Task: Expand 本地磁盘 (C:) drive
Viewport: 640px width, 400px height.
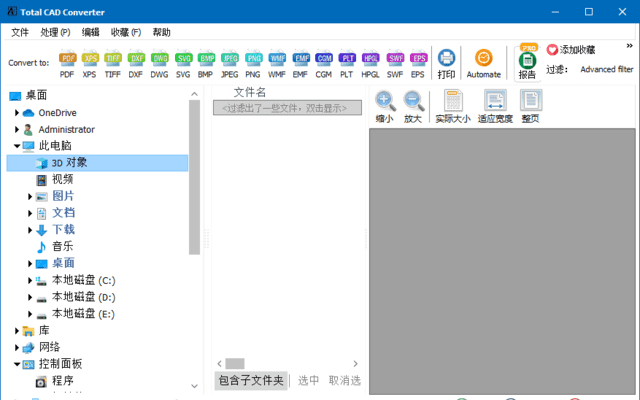Action: click(x=30, y=280)
